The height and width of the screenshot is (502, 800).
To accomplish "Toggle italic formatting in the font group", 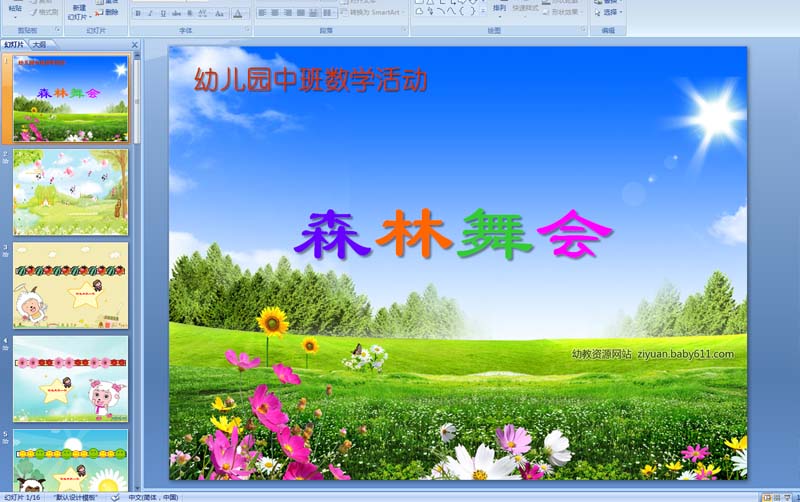I will tap(150, 13).
